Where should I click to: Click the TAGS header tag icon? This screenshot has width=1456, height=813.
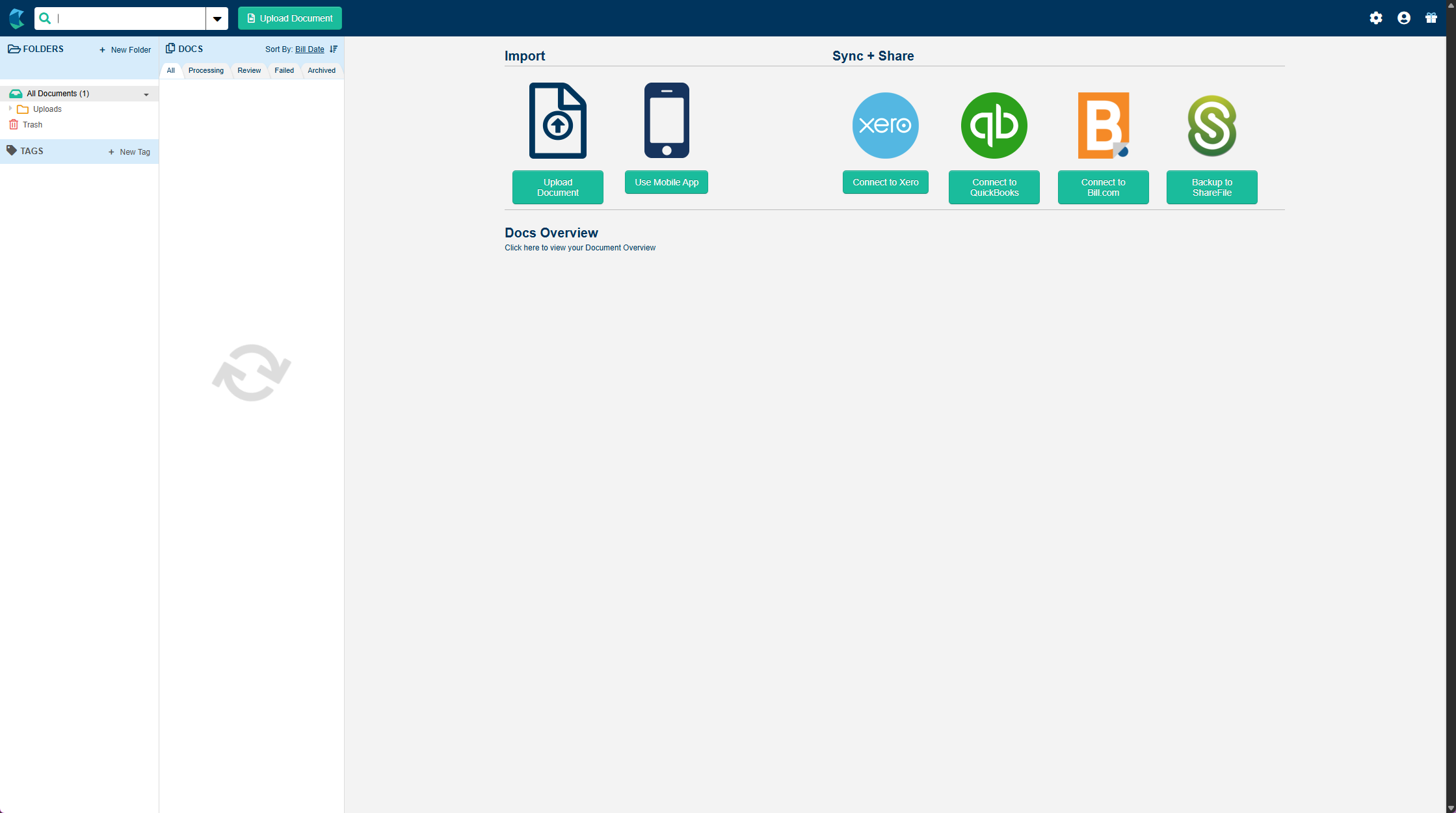coord(12,150)
